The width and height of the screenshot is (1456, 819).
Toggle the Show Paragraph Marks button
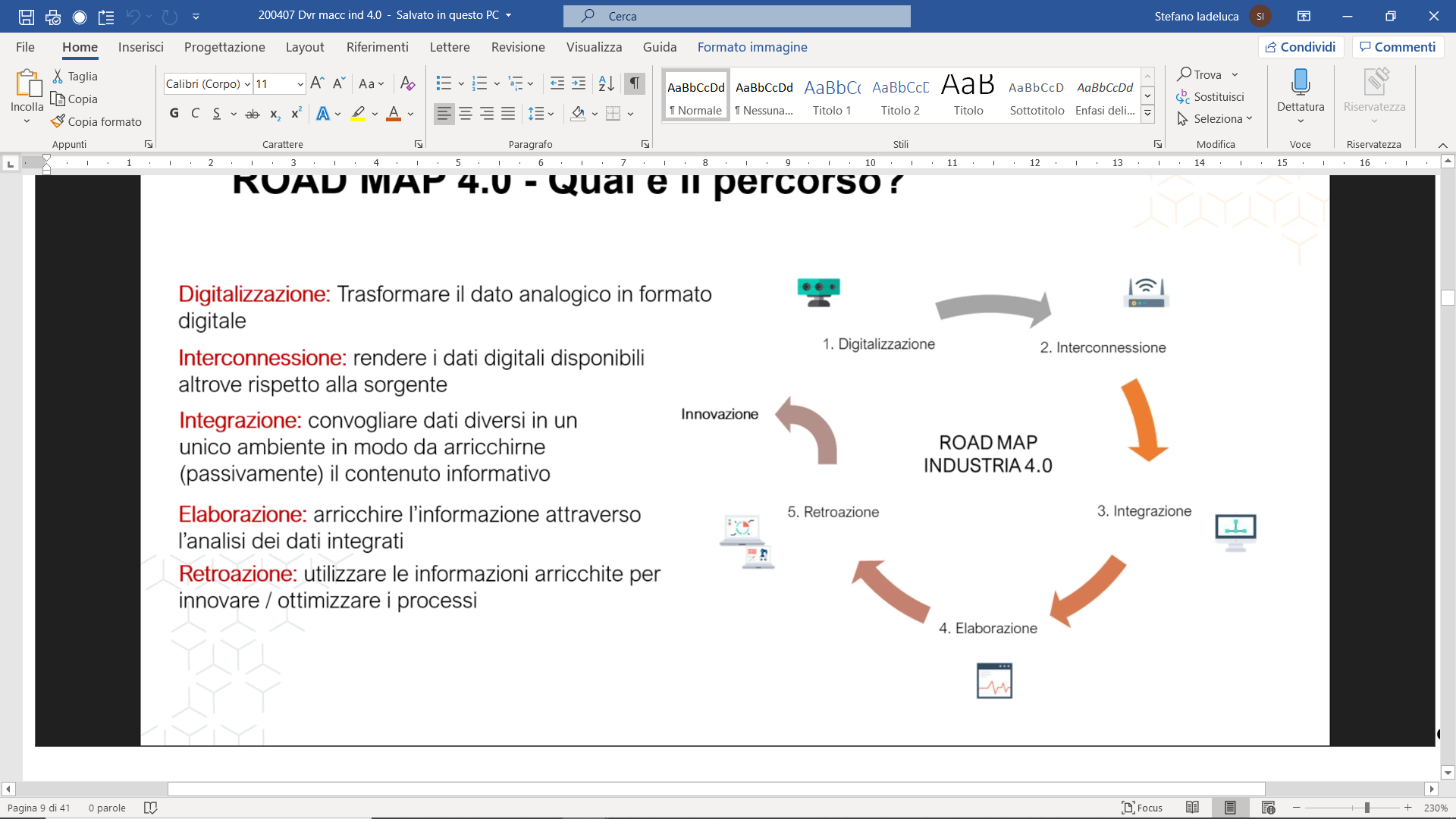pyautogui.click(x=635, y=83)
